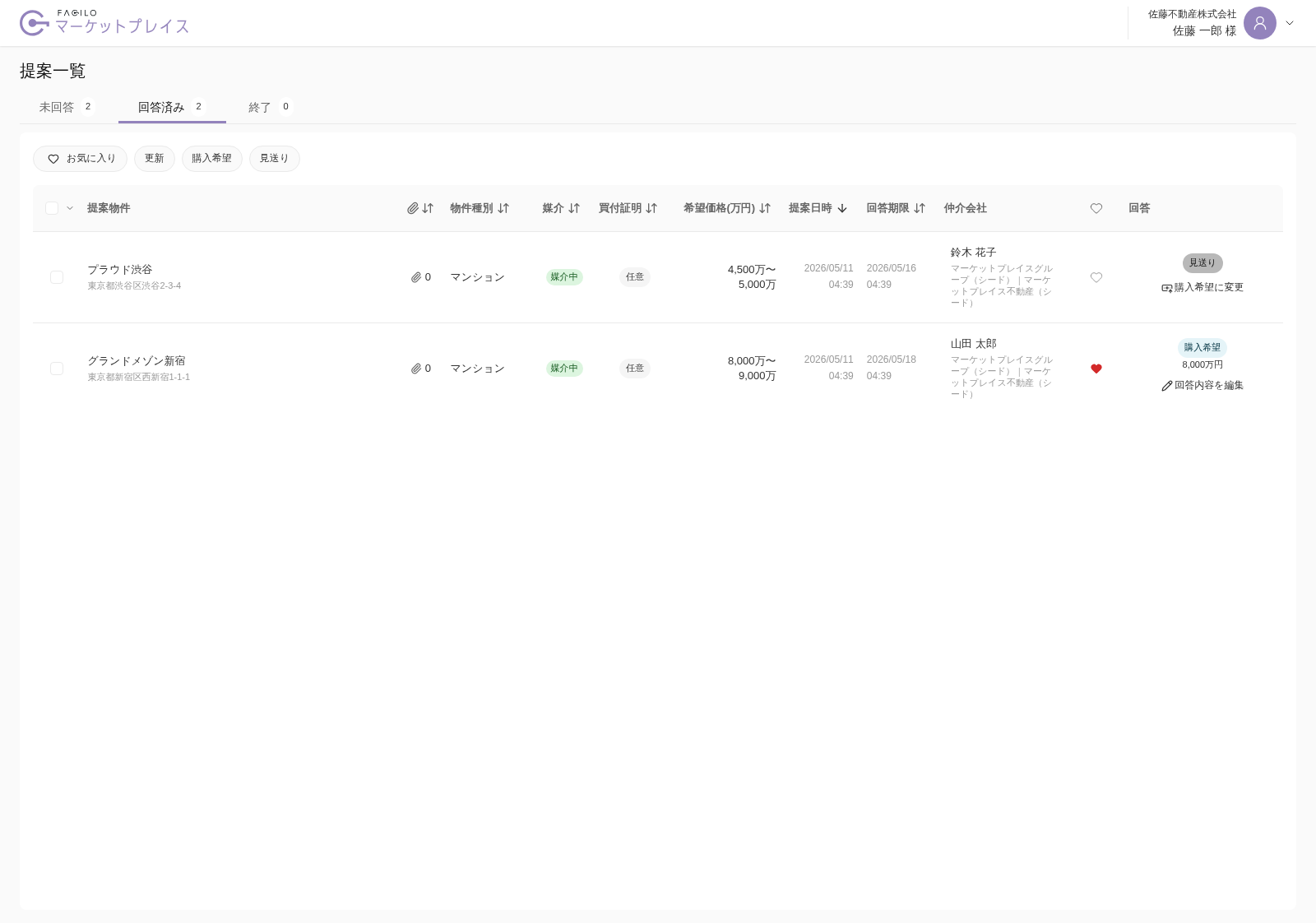
Task: Sort by 回答期限 column
Action: point(920,208)
